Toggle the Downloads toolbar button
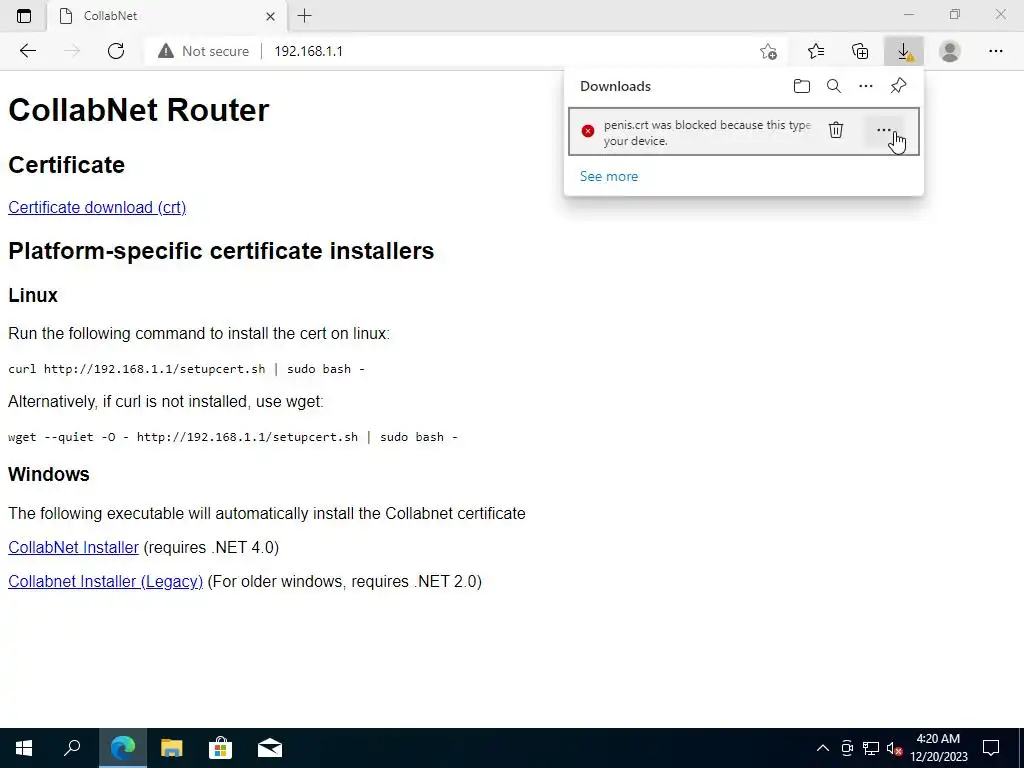Image resolution: width=1024 pixels, height=768 pixels. tap(904, 51)
